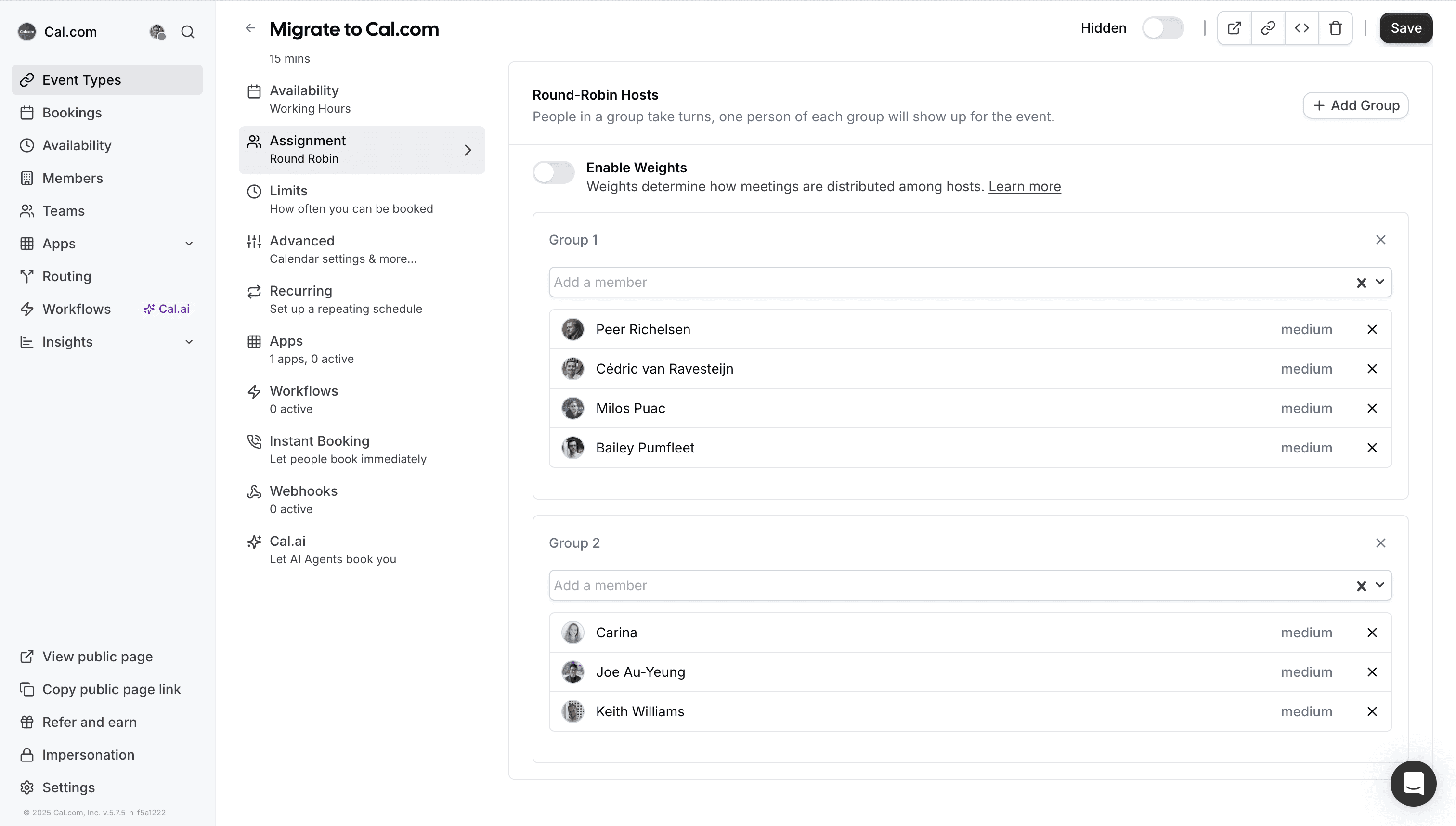Viewport: 1456px width, 826px height.
Task: Click the Cal.ai badge beside Workflows
Action: tap(166, 309)
